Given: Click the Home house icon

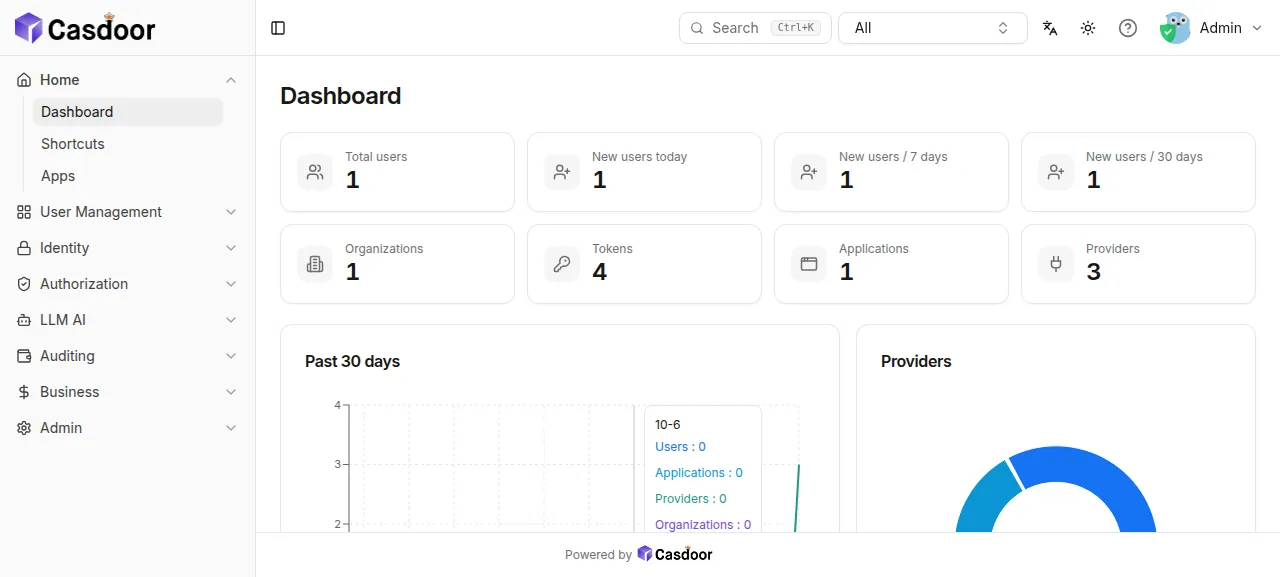Looking at the screenshot, I should 24,80.
